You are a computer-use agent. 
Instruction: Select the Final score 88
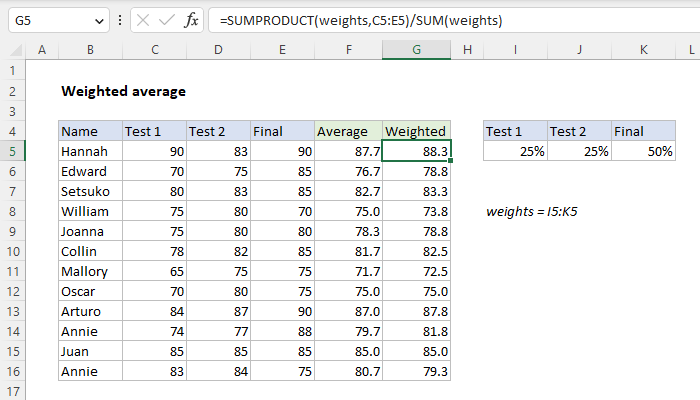(x=283, y=331)
